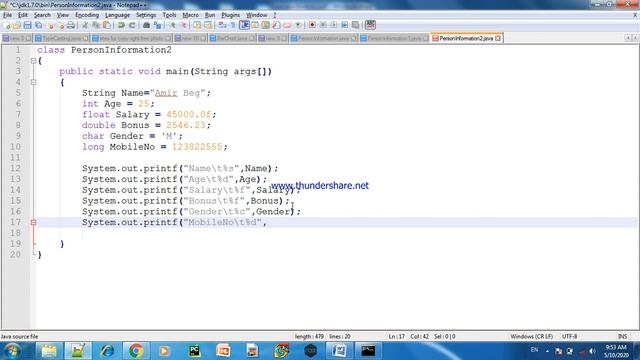
Task: Toggle the INS insert mode indicator
Action: click(x=622, y=337)
